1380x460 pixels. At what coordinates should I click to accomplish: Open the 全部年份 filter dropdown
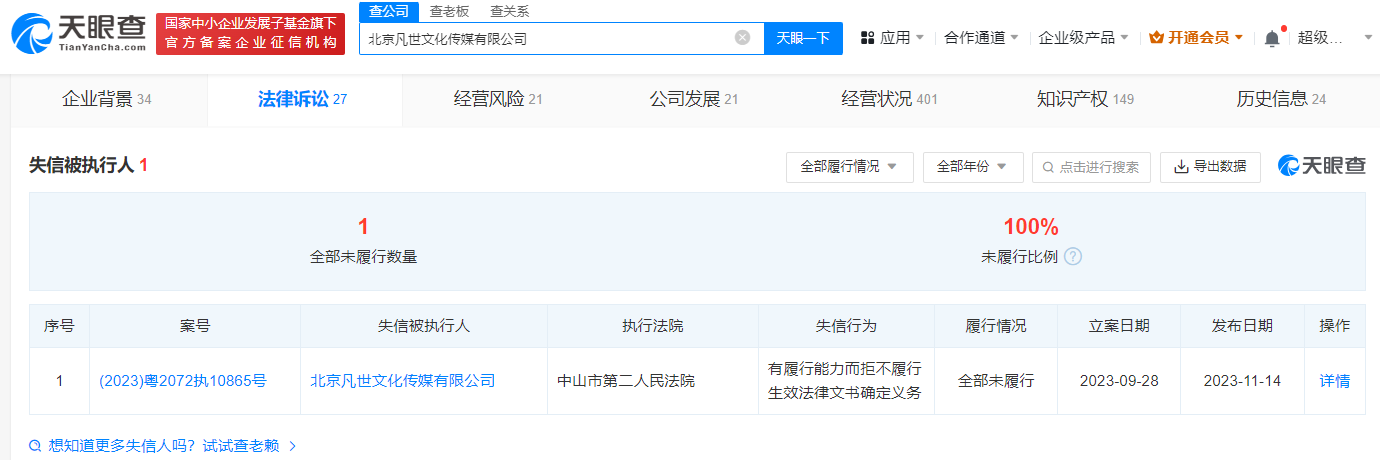973,167
